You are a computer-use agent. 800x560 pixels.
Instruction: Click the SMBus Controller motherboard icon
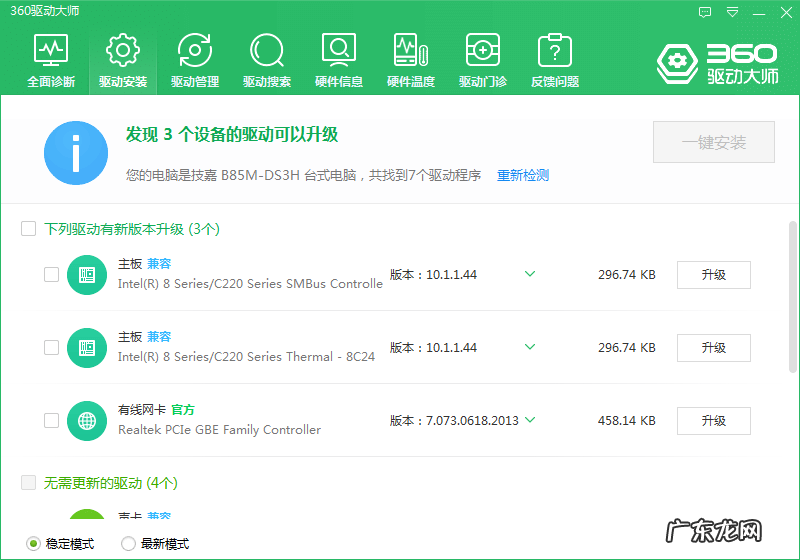87,275
